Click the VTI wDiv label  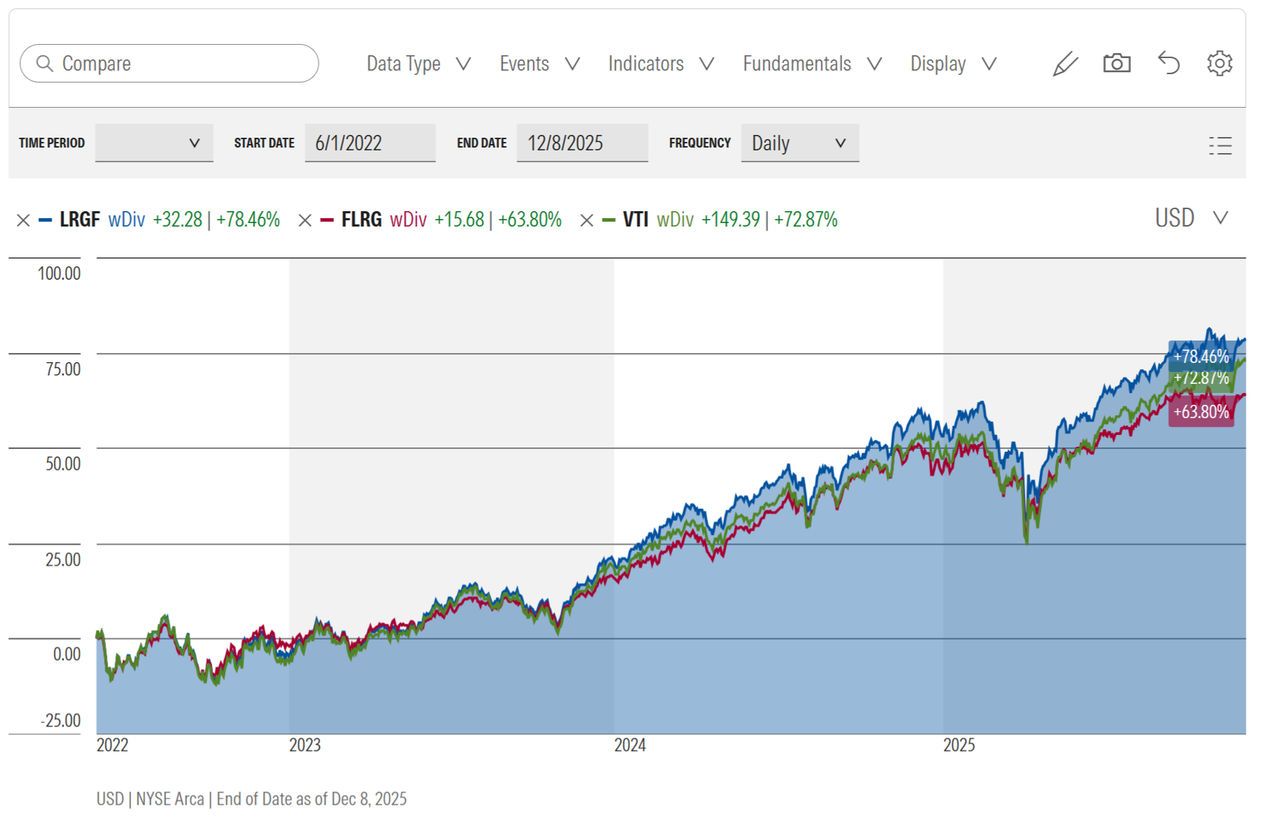coord(675,219)
